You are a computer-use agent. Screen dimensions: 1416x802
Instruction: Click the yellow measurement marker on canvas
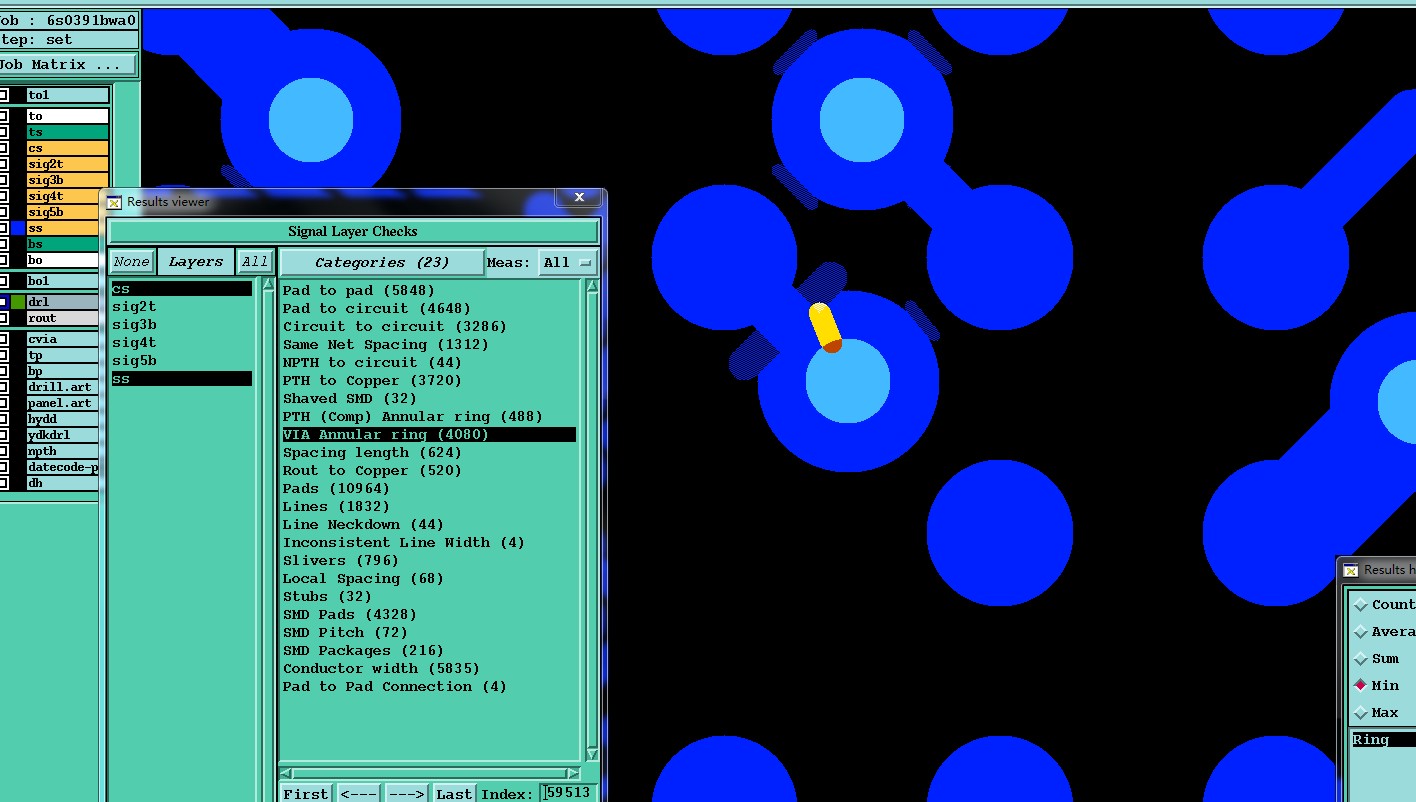(x=825, y=328)
